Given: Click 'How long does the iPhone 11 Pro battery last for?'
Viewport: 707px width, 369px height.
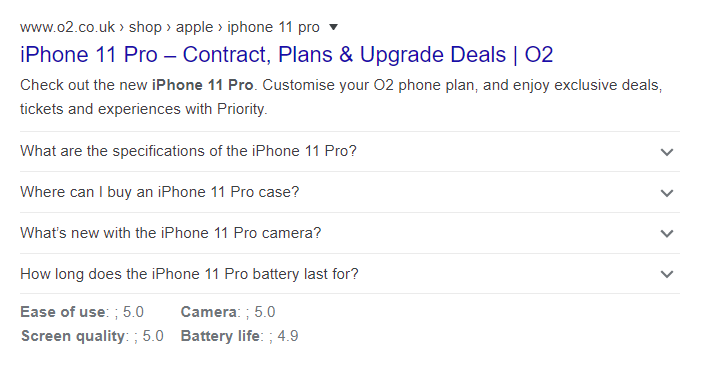Looking at the screenshot, I should 189,274.
